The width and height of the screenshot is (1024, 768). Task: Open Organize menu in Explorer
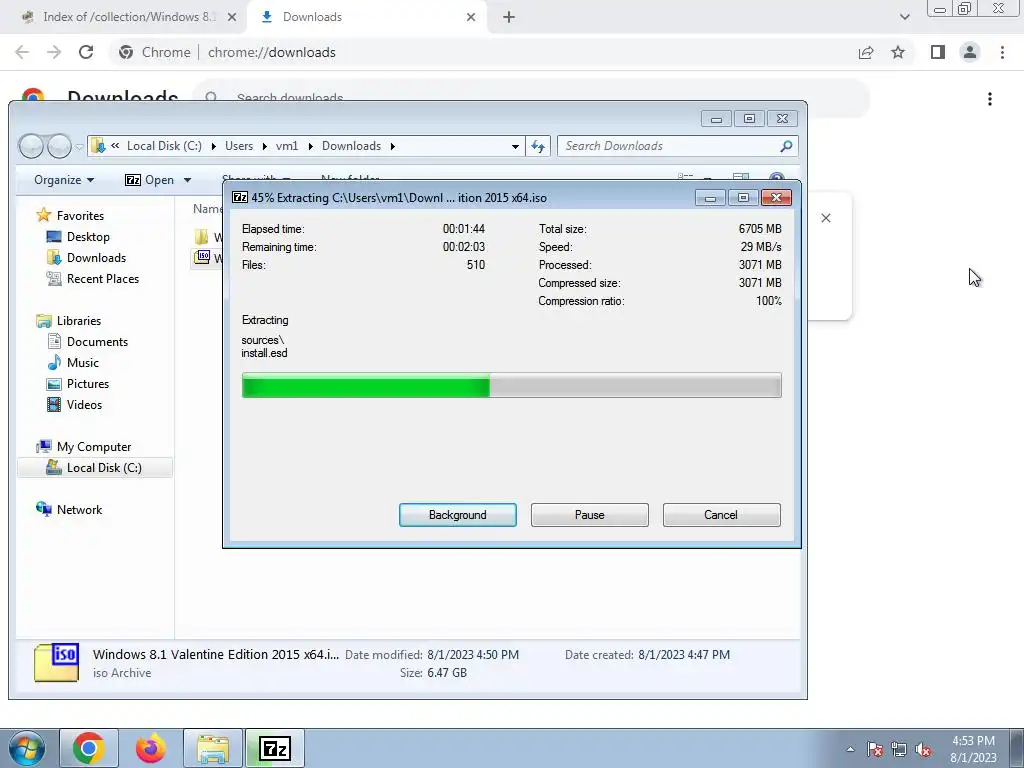point(64,180)
